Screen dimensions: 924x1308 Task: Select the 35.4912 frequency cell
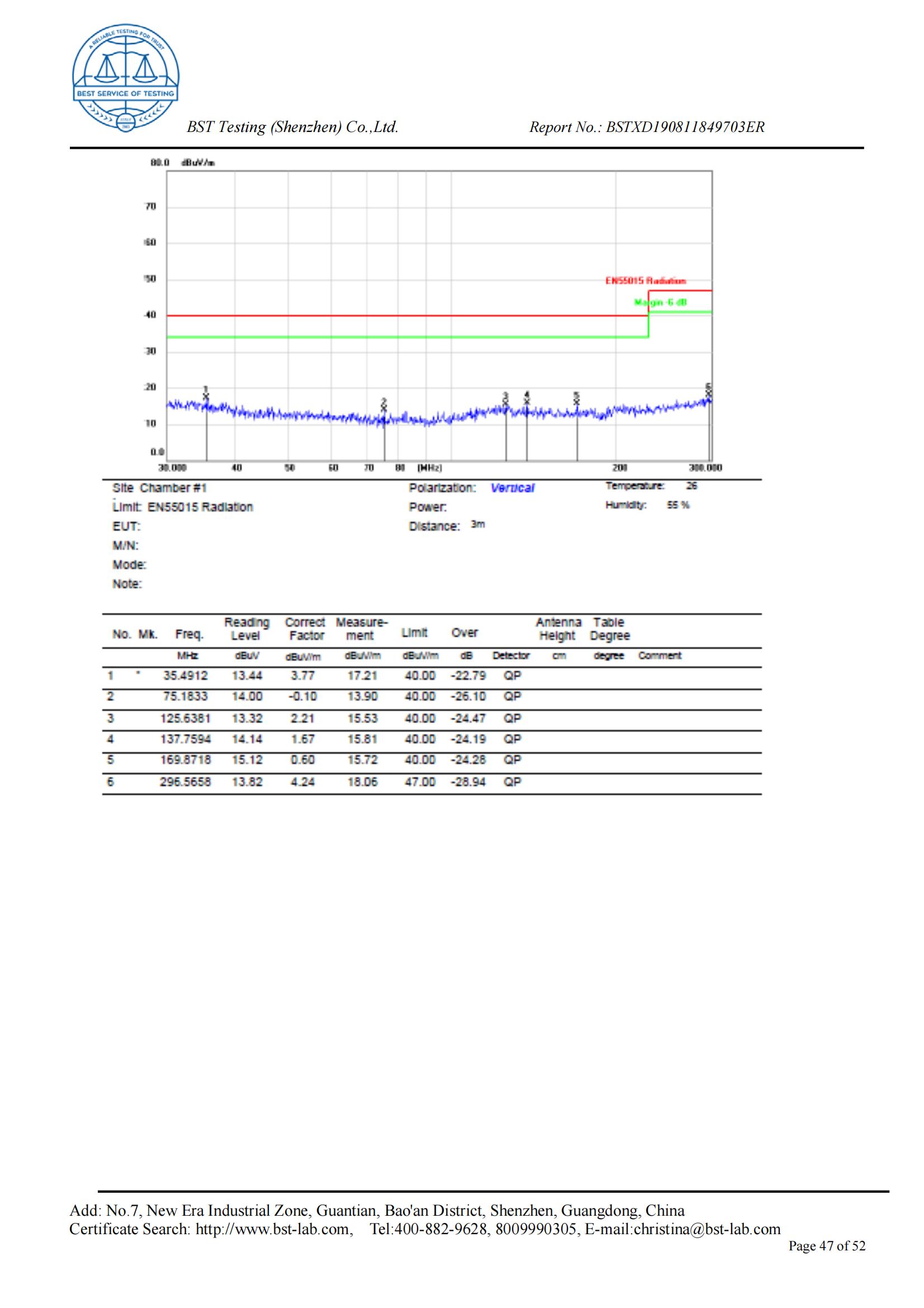(x=185, y=676)
